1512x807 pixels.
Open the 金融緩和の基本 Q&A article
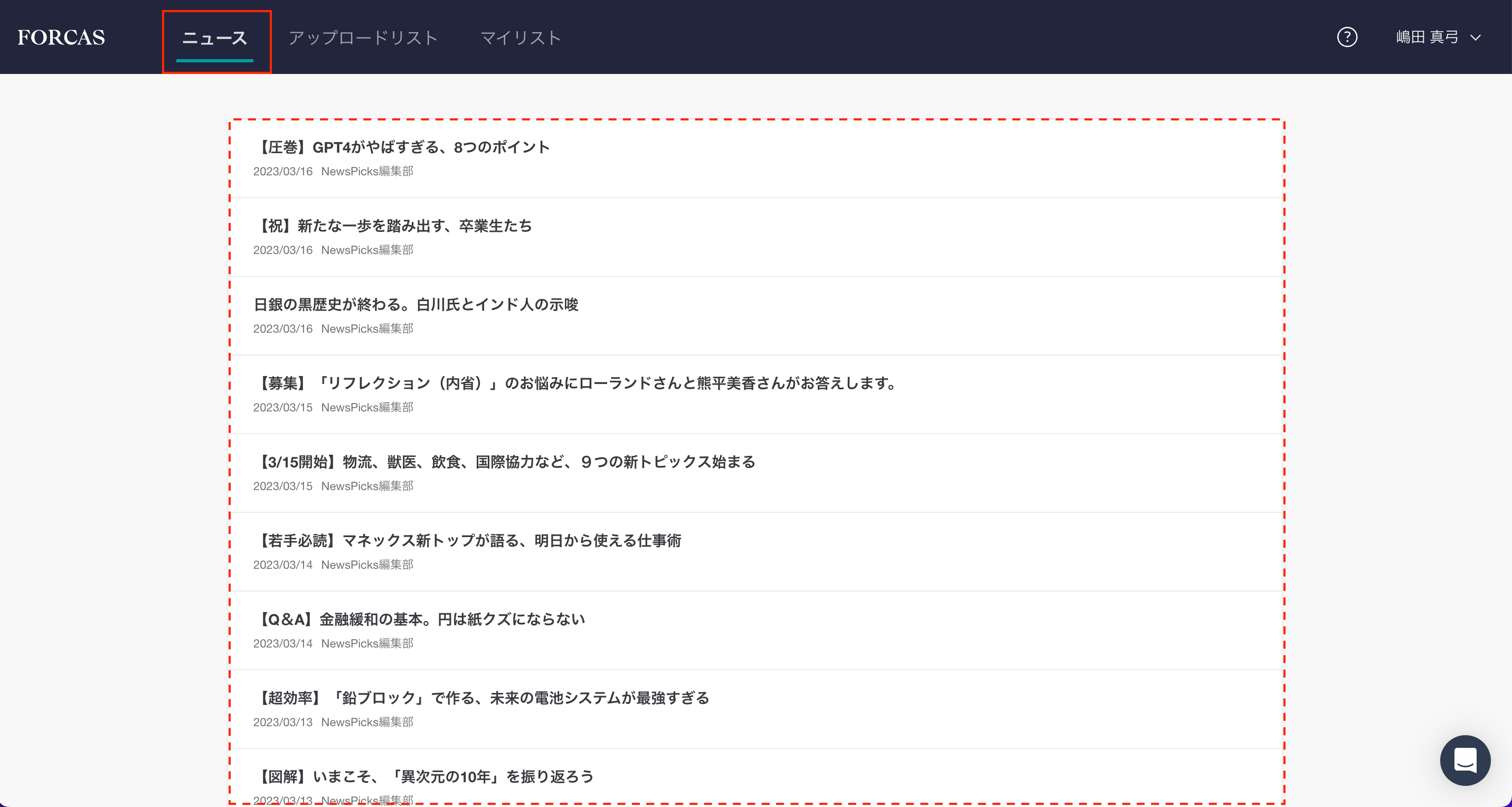tap(421, 619)
